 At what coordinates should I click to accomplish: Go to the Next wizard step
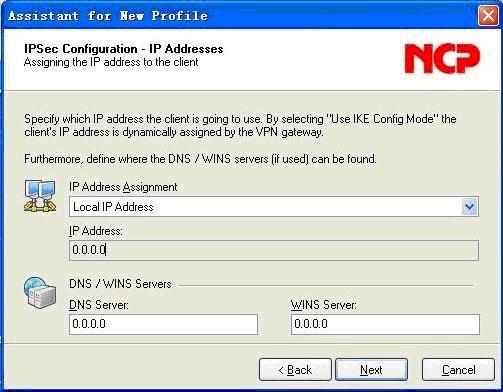pyautogui.click(x=371, y=370)
